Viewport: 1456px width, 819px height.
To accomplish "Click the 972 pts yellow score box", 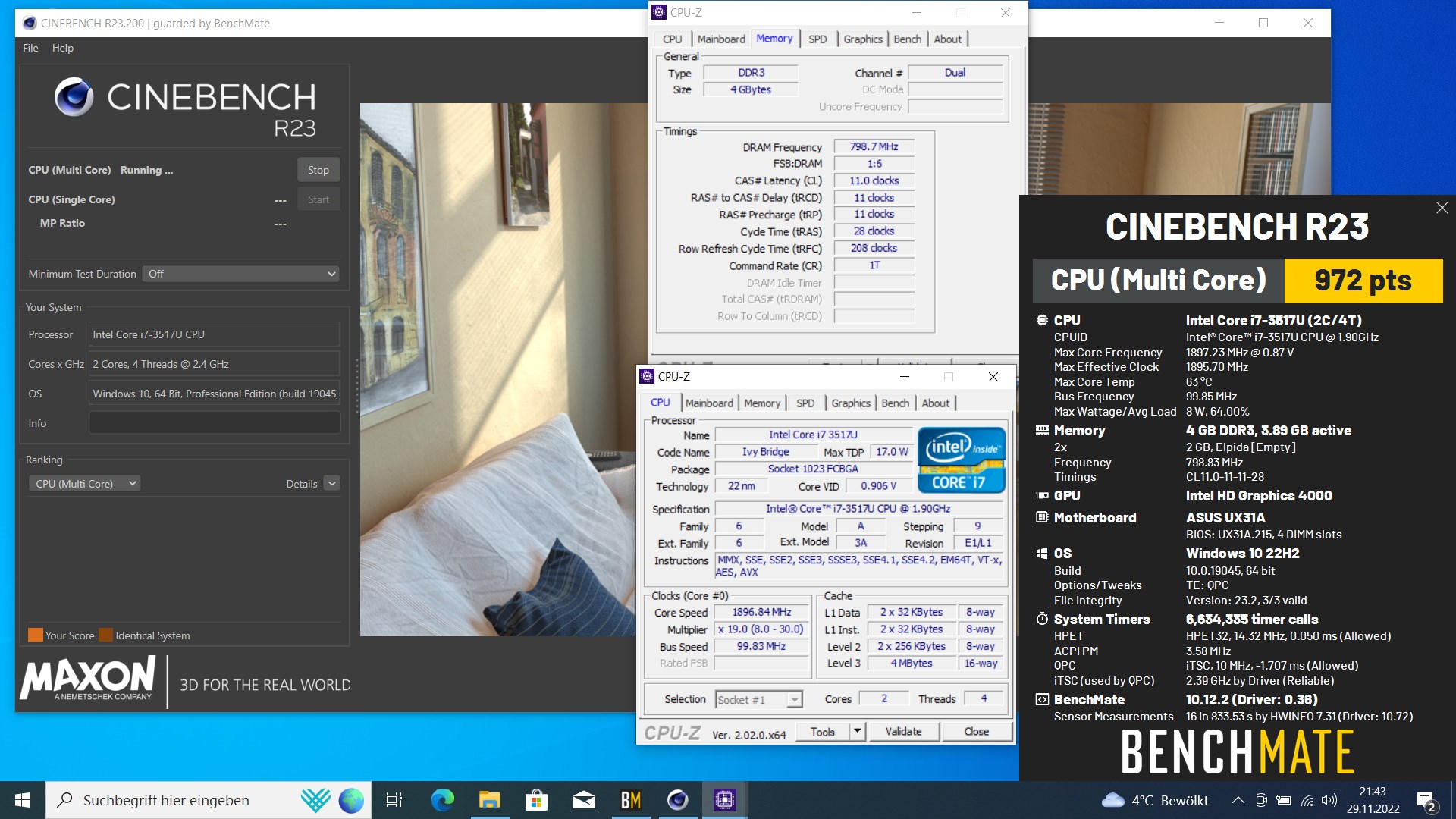I will pos(1363,281).
